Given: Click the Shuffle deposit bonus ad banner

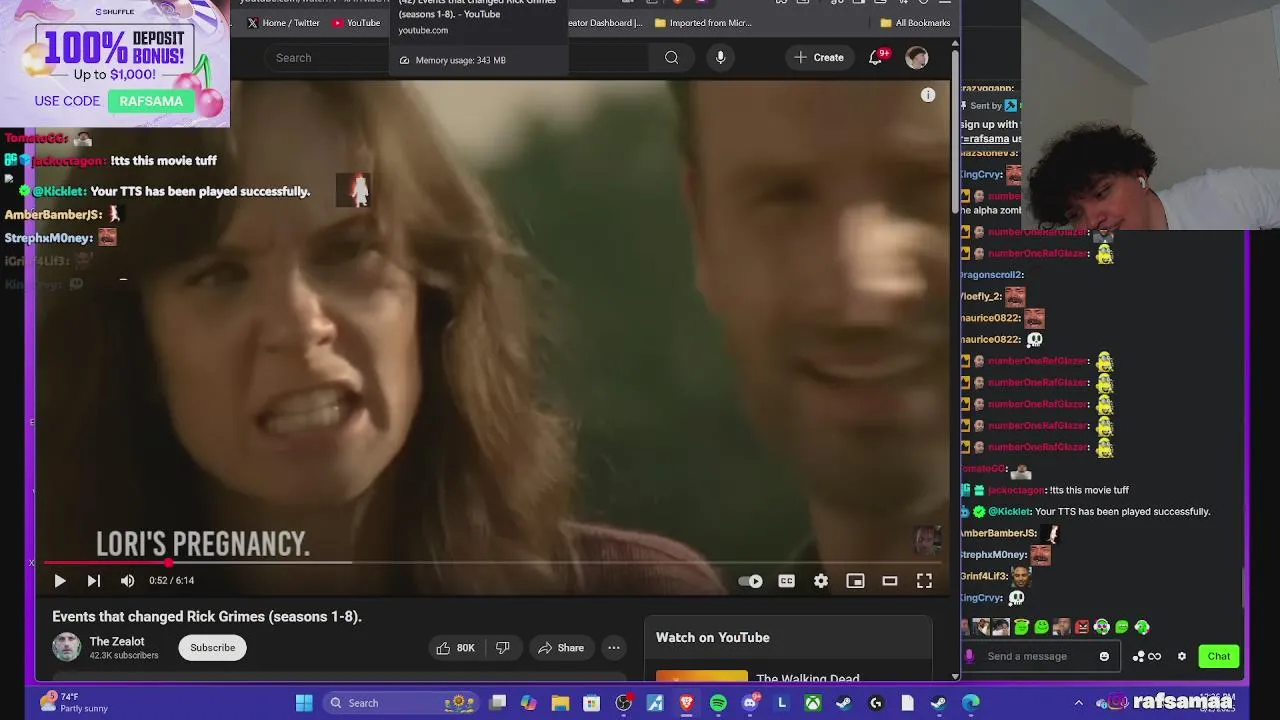Looking at the screenshot, I should pyautogui.click(x=115, y=64).
